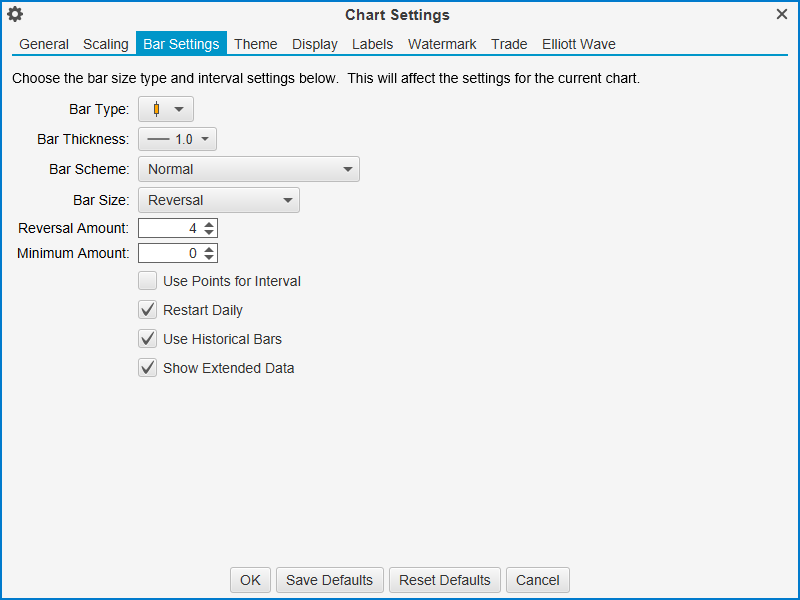
Task: Expand the Bar Size Reversal dropdown
Action: (218, 200)
